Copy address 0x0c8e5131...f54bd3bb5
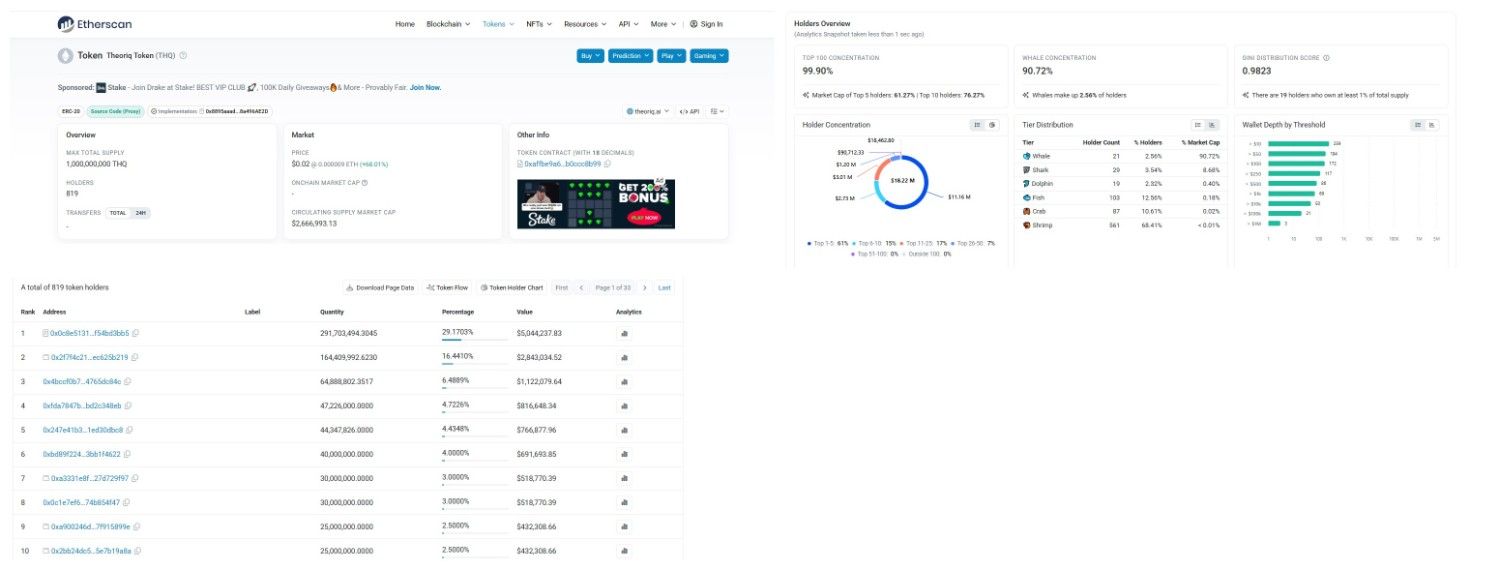1500x570 pixels. tap(136, 333)
